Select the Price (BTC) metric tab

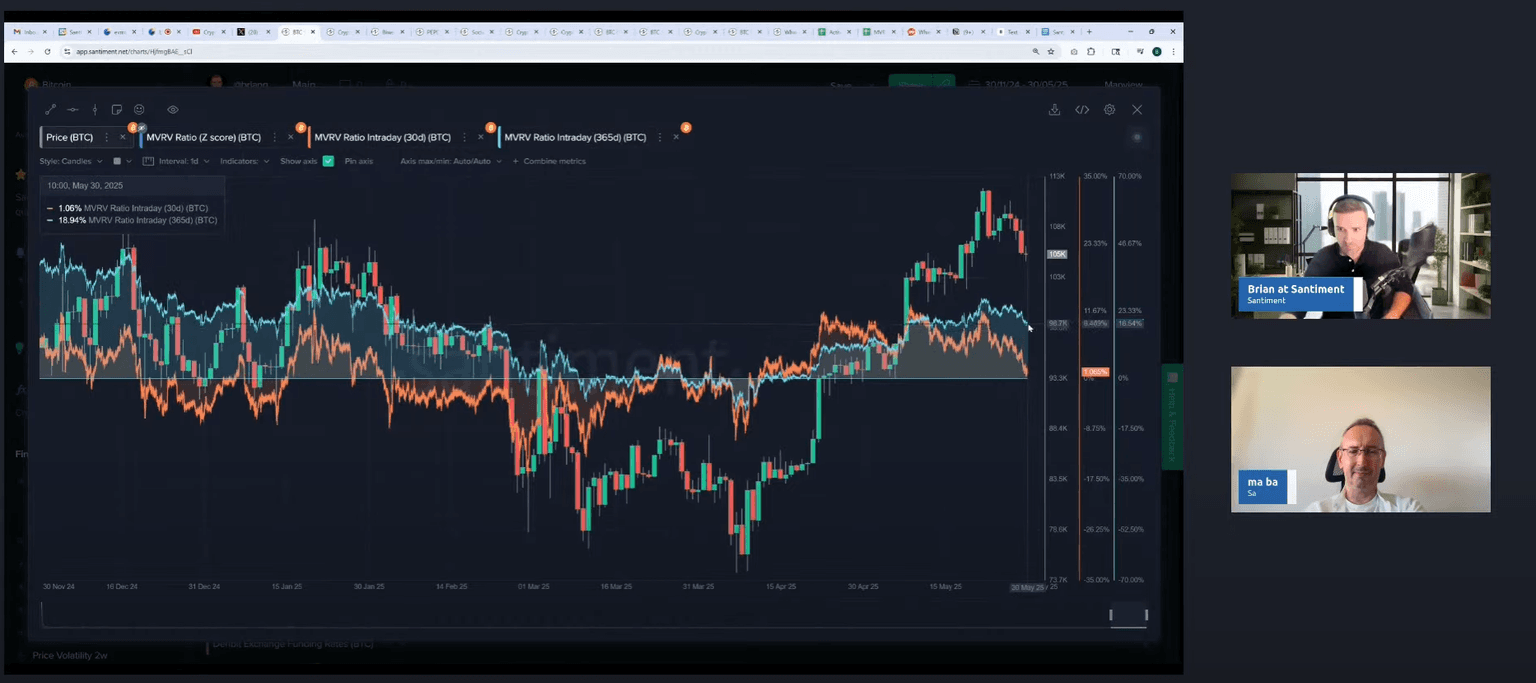click(x=69, y=137)
